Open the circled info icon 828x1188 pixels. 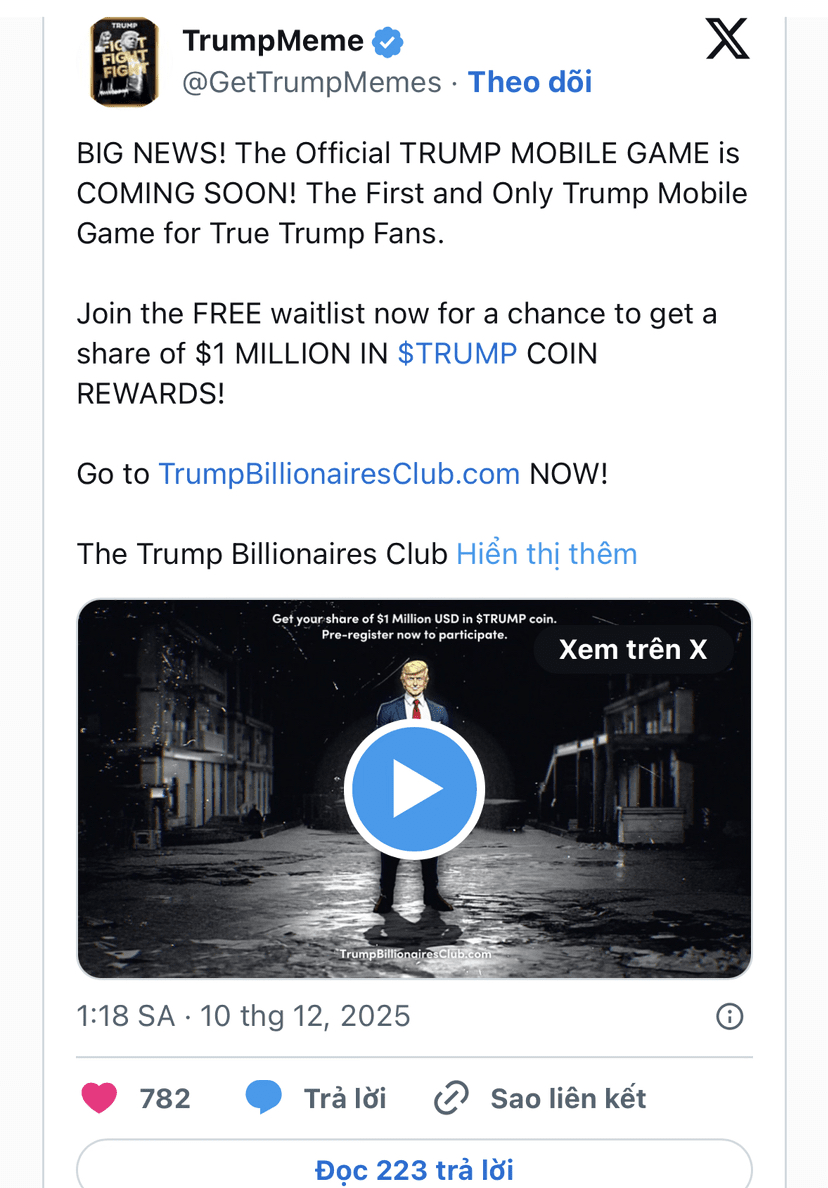pyautogui.click(x=730, y=1016)
